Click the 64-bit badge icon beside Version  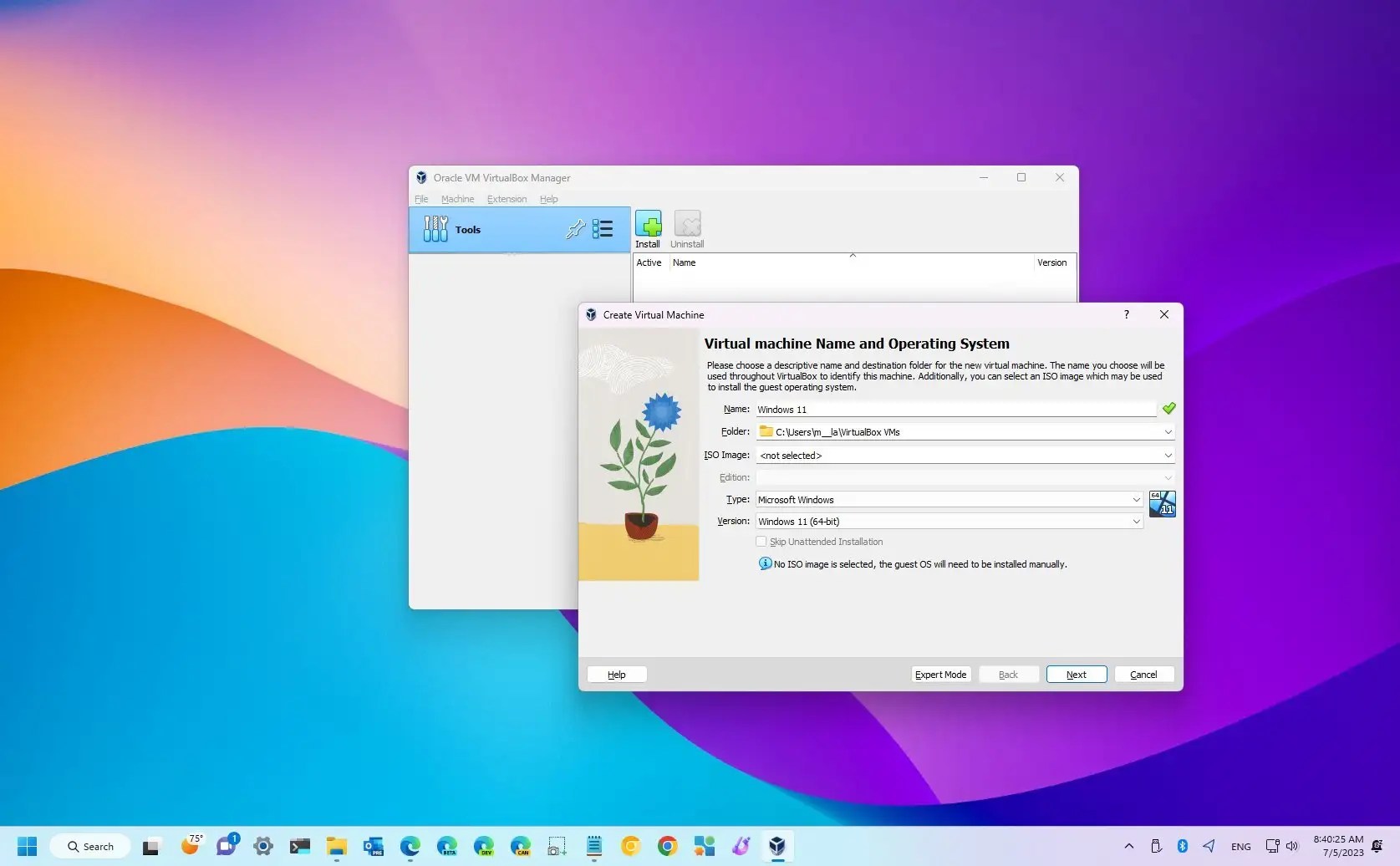coord(1162,504)
